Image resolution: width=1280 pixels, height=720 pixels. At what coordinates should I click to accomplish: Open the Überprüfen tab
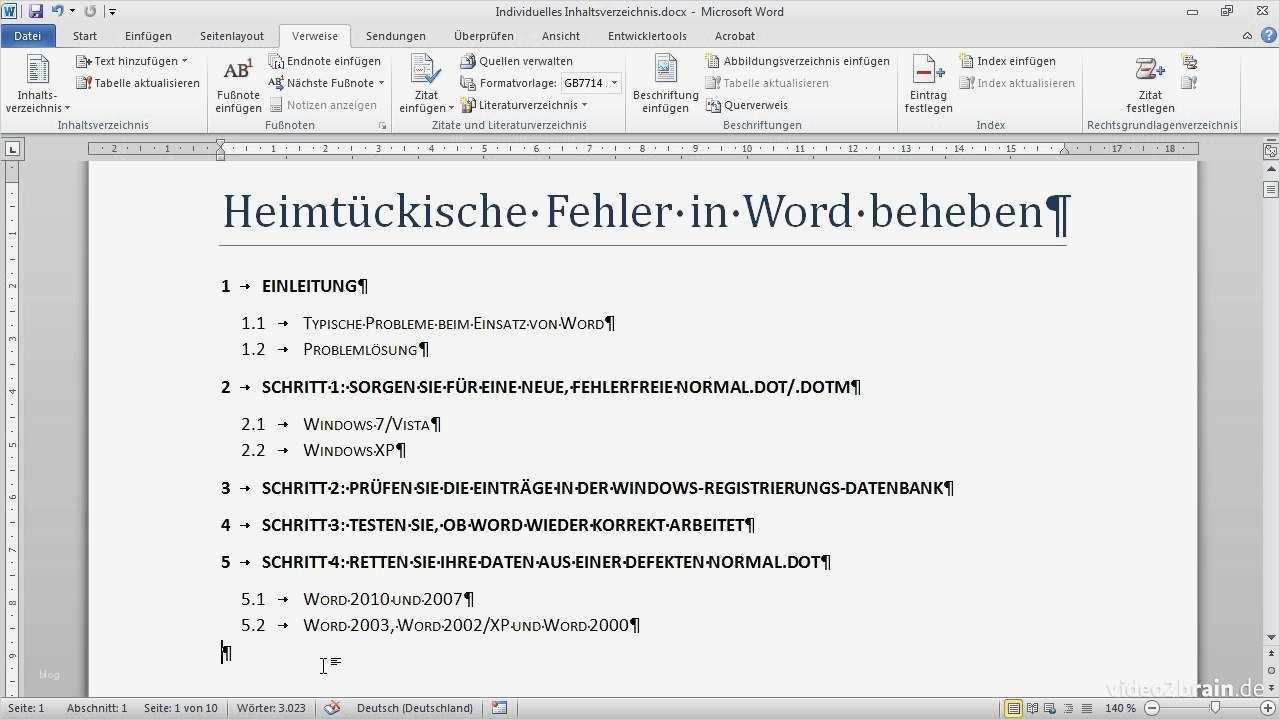tap(484, 36)
